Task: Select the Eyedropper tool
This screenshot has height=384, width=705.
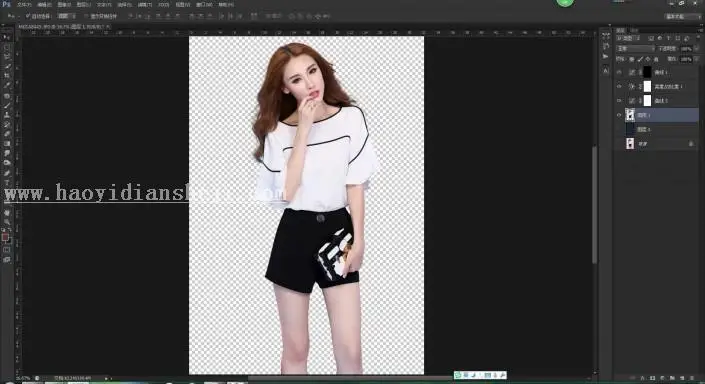Action: [7, 85]
